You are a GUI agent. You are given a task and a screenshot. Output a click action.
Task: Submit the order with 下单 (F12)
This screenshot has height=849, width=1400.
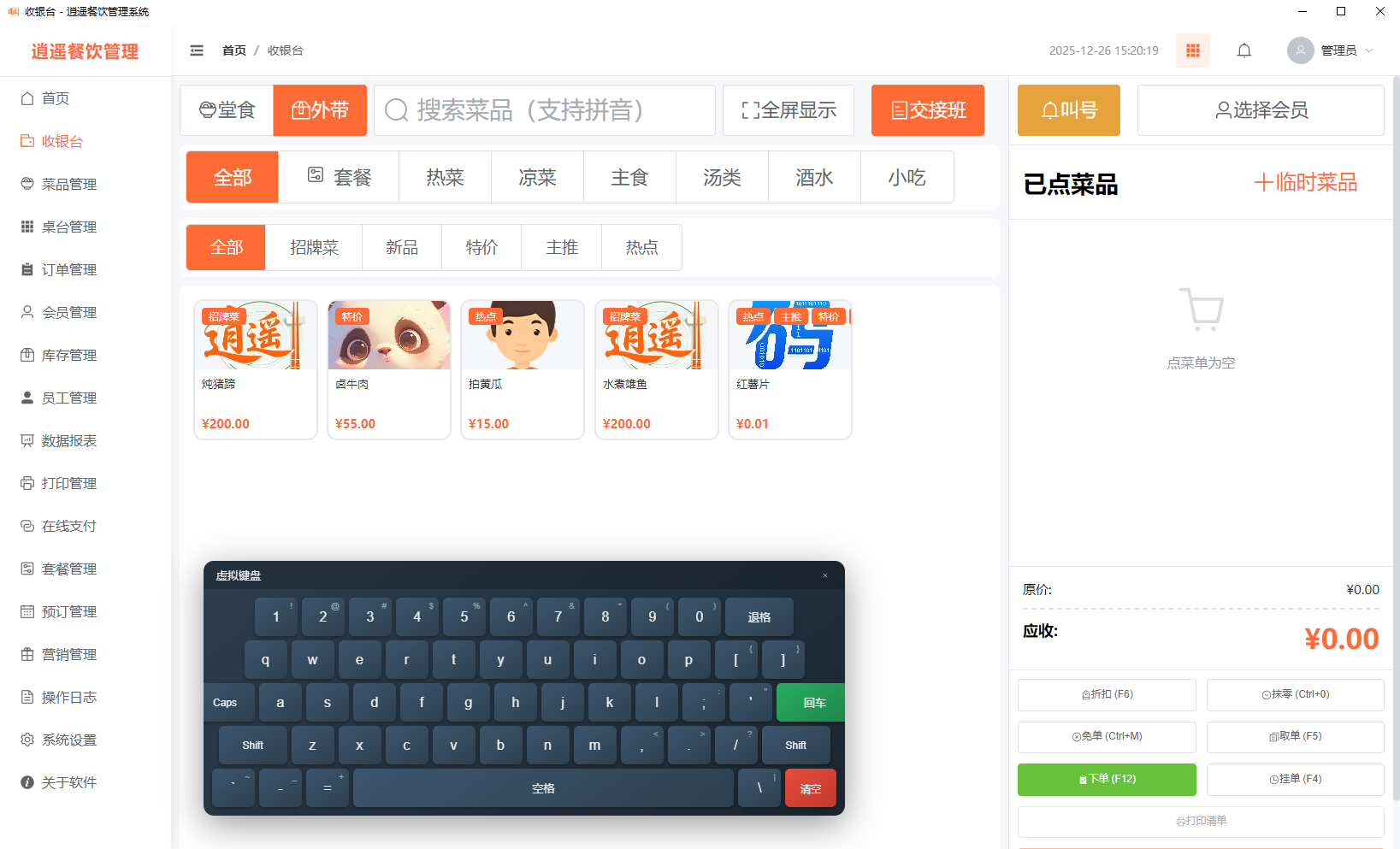point(1106,779)
